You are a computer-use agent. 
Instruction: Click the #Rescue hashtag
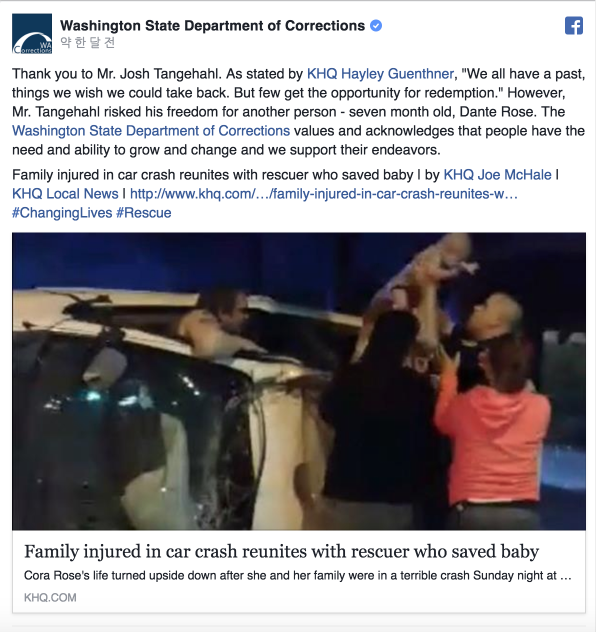(144, 212)
